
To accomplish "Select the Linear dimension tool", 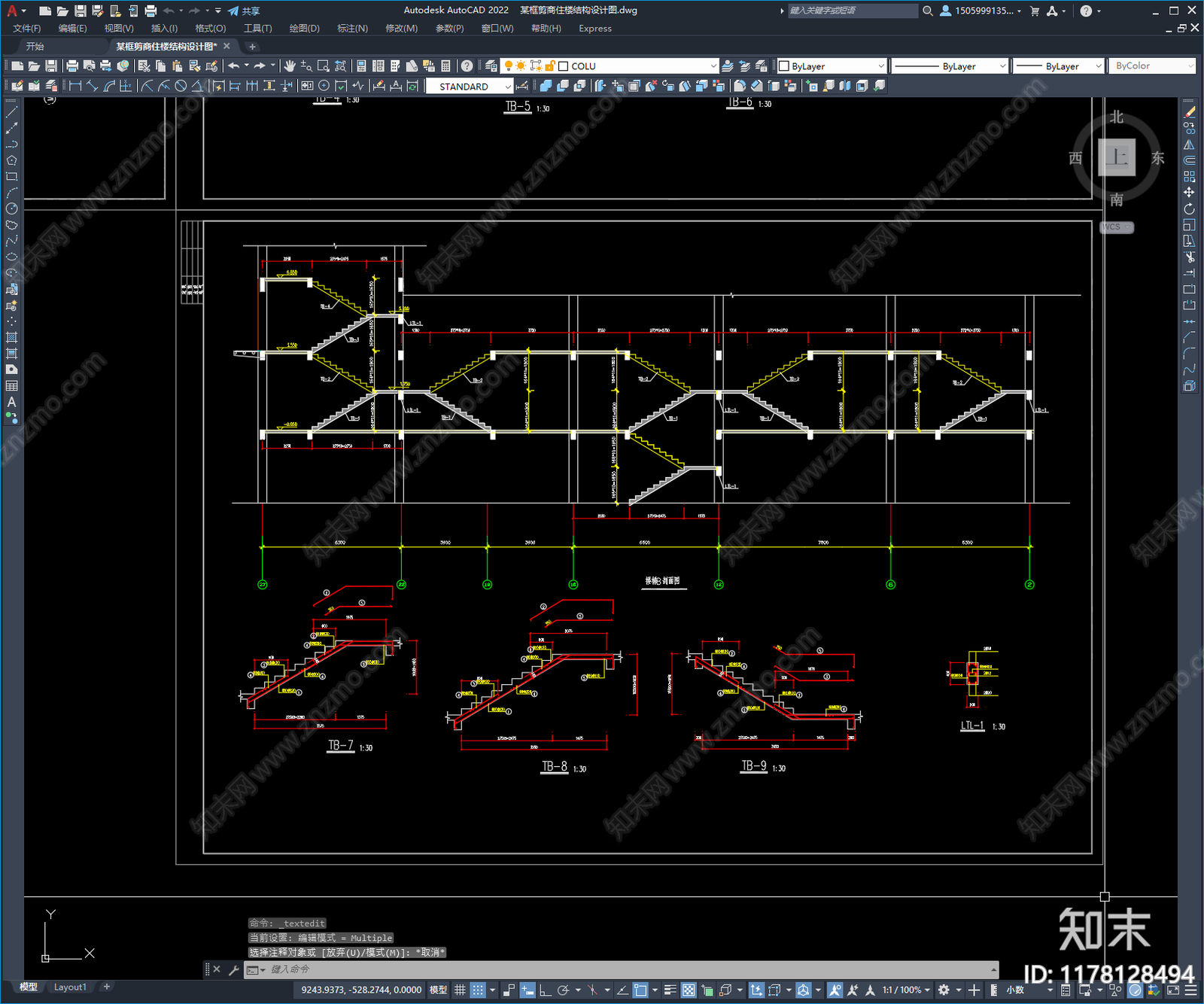I will point(75,86).
